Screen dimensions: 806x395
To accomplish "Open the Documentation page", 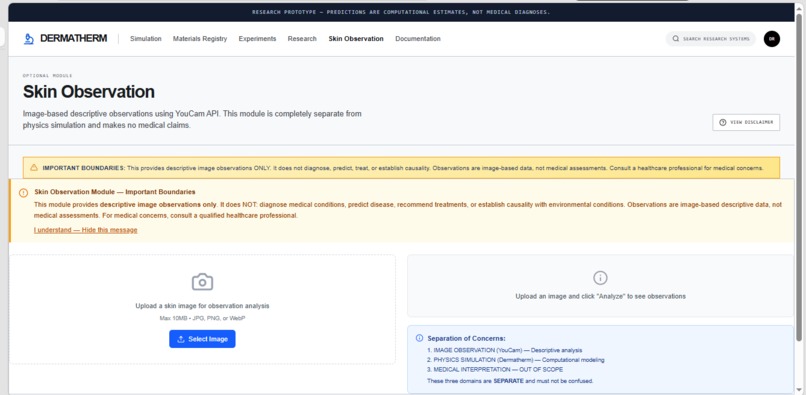I will (418, 39).
